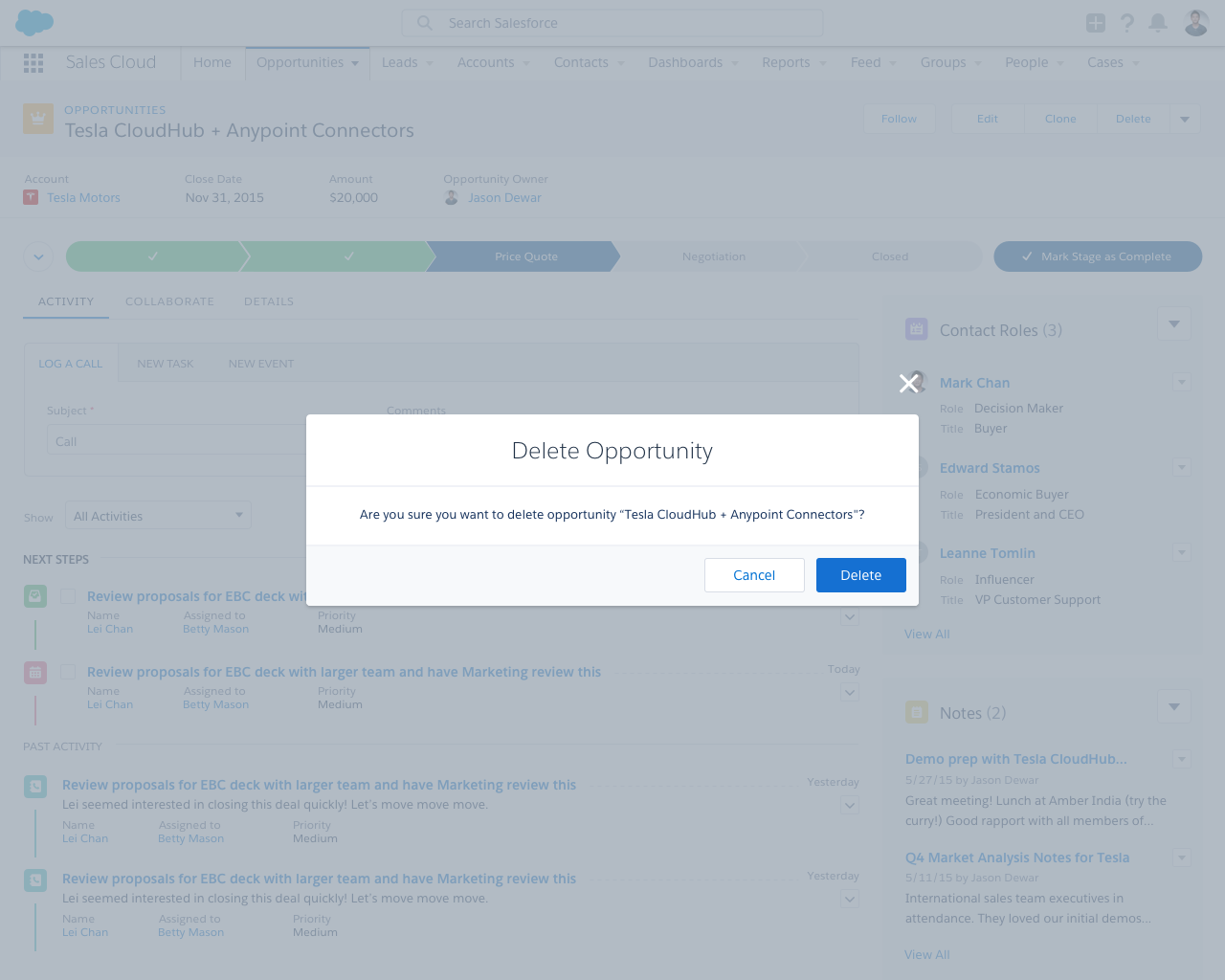Select the Price Quote stage on the path
Screen dimensions: 1225x980
[x=524, y=256]
